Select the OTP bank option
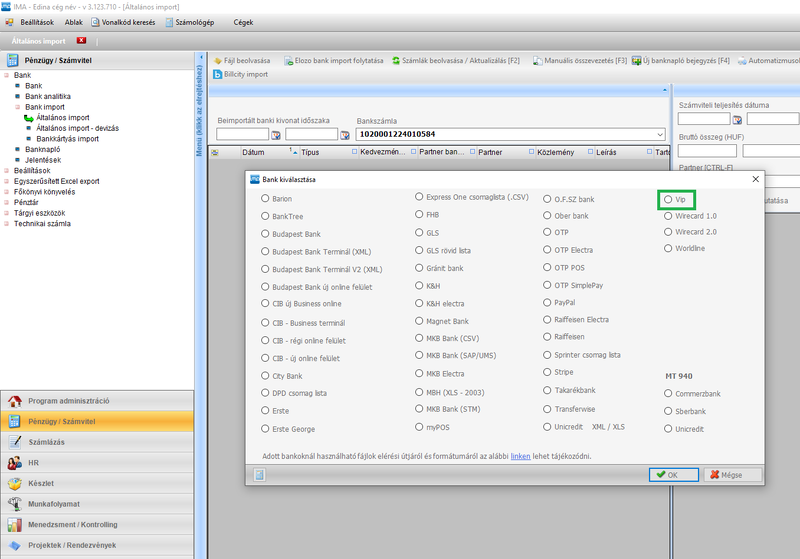The height and width of the screenshot is (559, 800). click(x=548, y=232)
